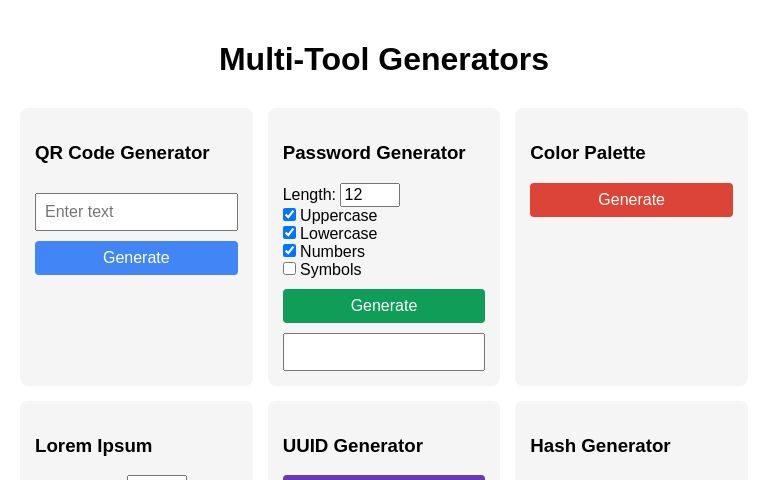Image resolution: width=768 pixels, height=480 pixels.
Task: Click the 'Length:' label text
Action: 309,195
